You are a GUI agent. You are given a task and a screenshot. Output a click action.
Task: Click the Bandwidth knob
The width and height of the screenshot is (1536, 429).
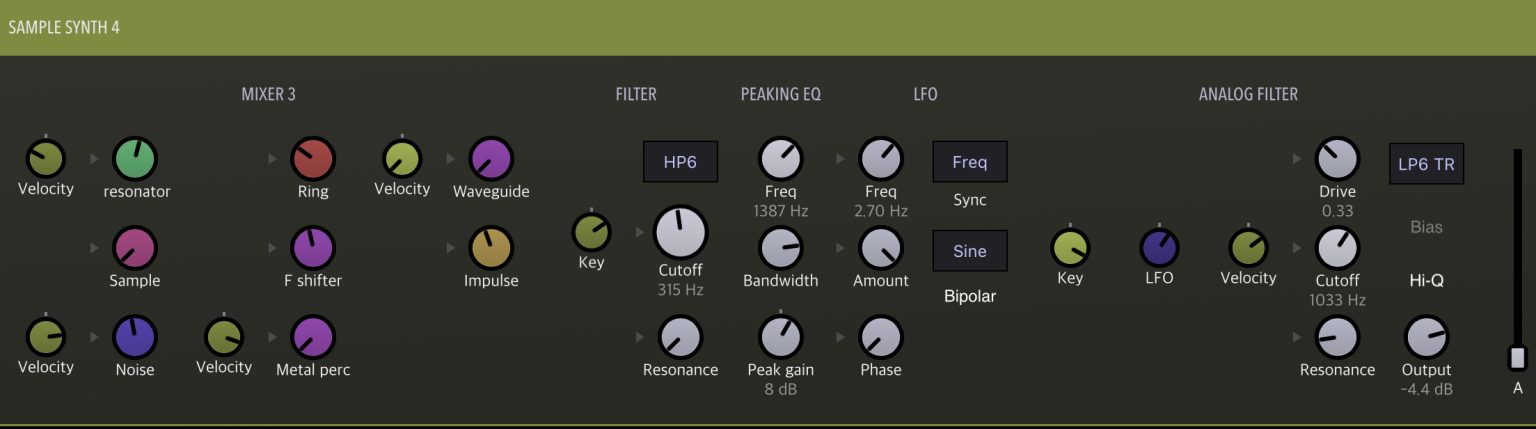(x=781, y=248)
